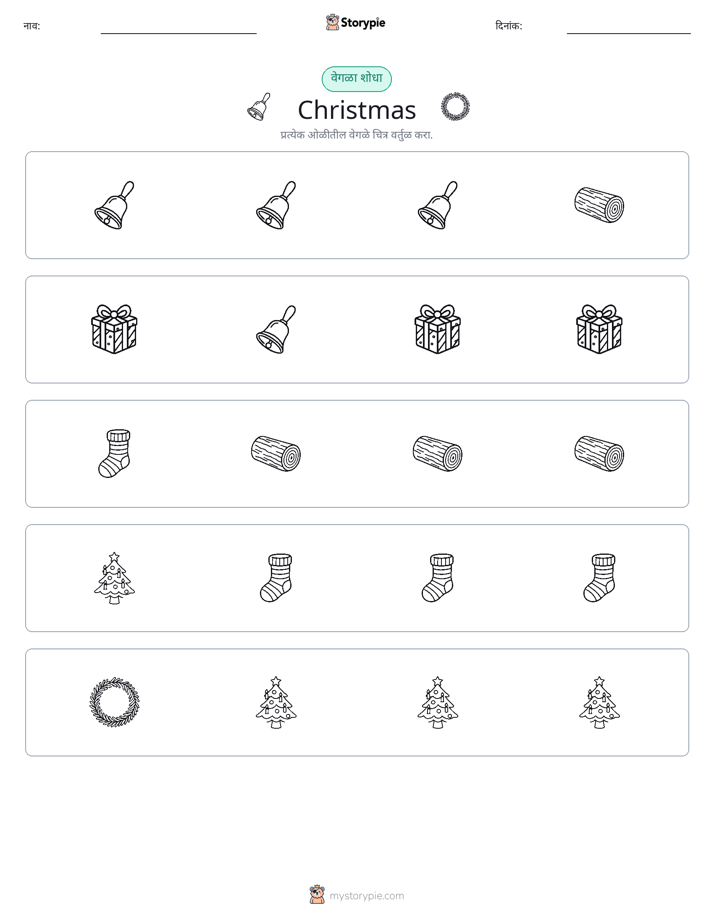This screenshot has height=924, width=714.
Task: Select the last log in the third row
Action: tap(599, 454)
